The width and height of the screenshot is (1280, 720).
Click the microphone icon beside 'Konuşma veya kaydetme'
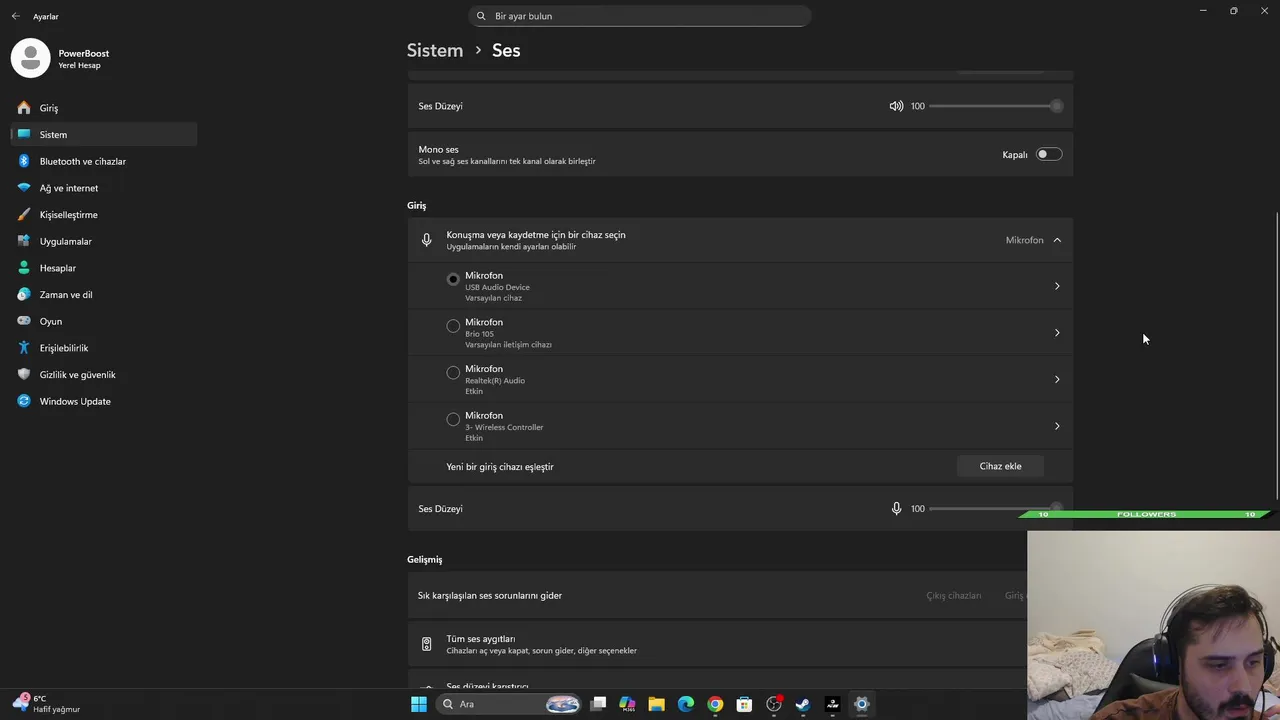427,240
